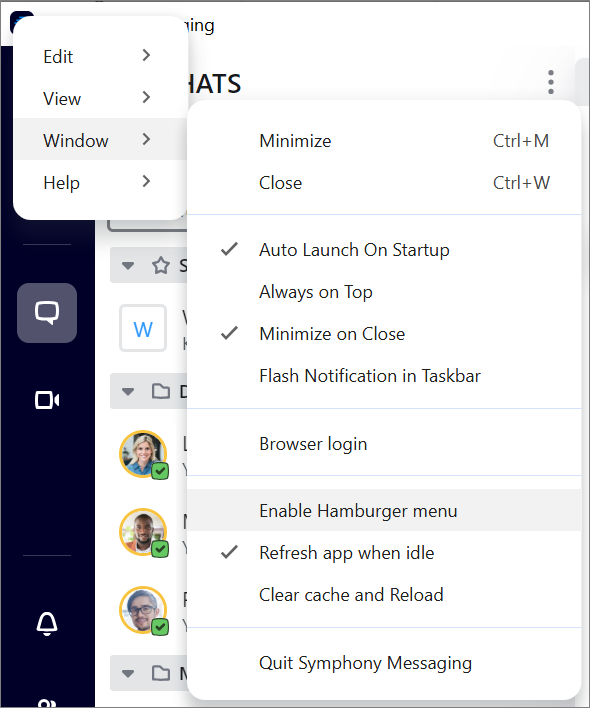Select the W avatar chat item
590x708 pixels.
tap(143, 328)
